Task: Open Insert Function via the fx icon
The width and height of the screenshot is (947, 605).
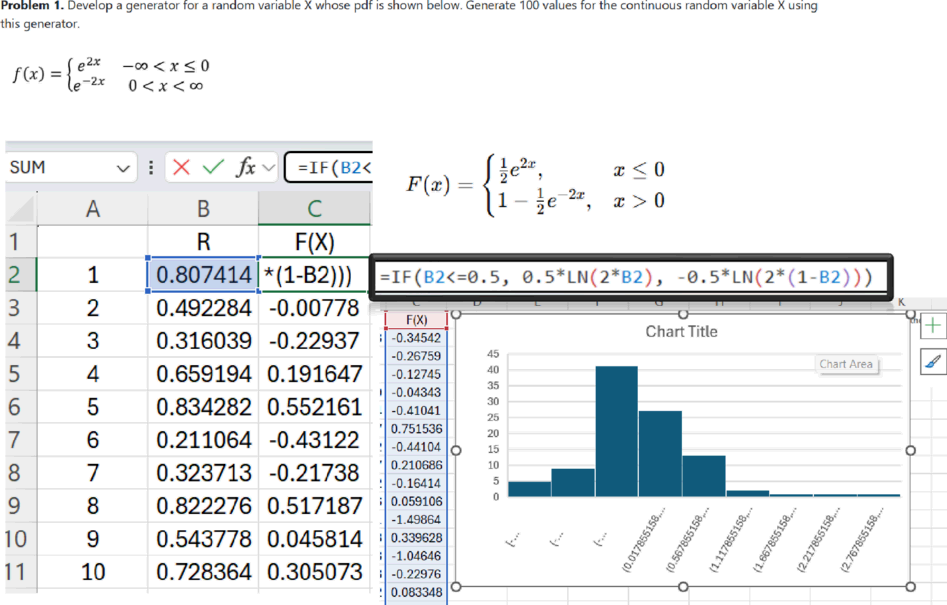Action: [x=246, y=167]
